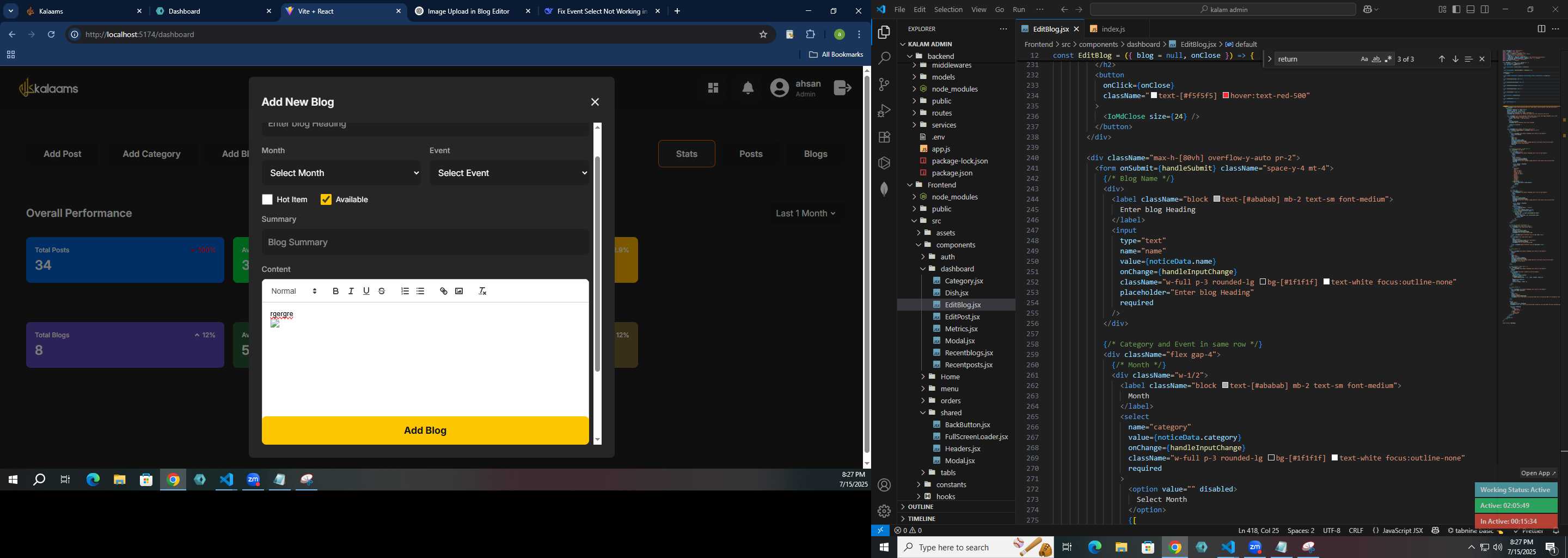
Task: Switch to the Kalaams browser tab
Action: pyautogui.click(x=84, y=11)
